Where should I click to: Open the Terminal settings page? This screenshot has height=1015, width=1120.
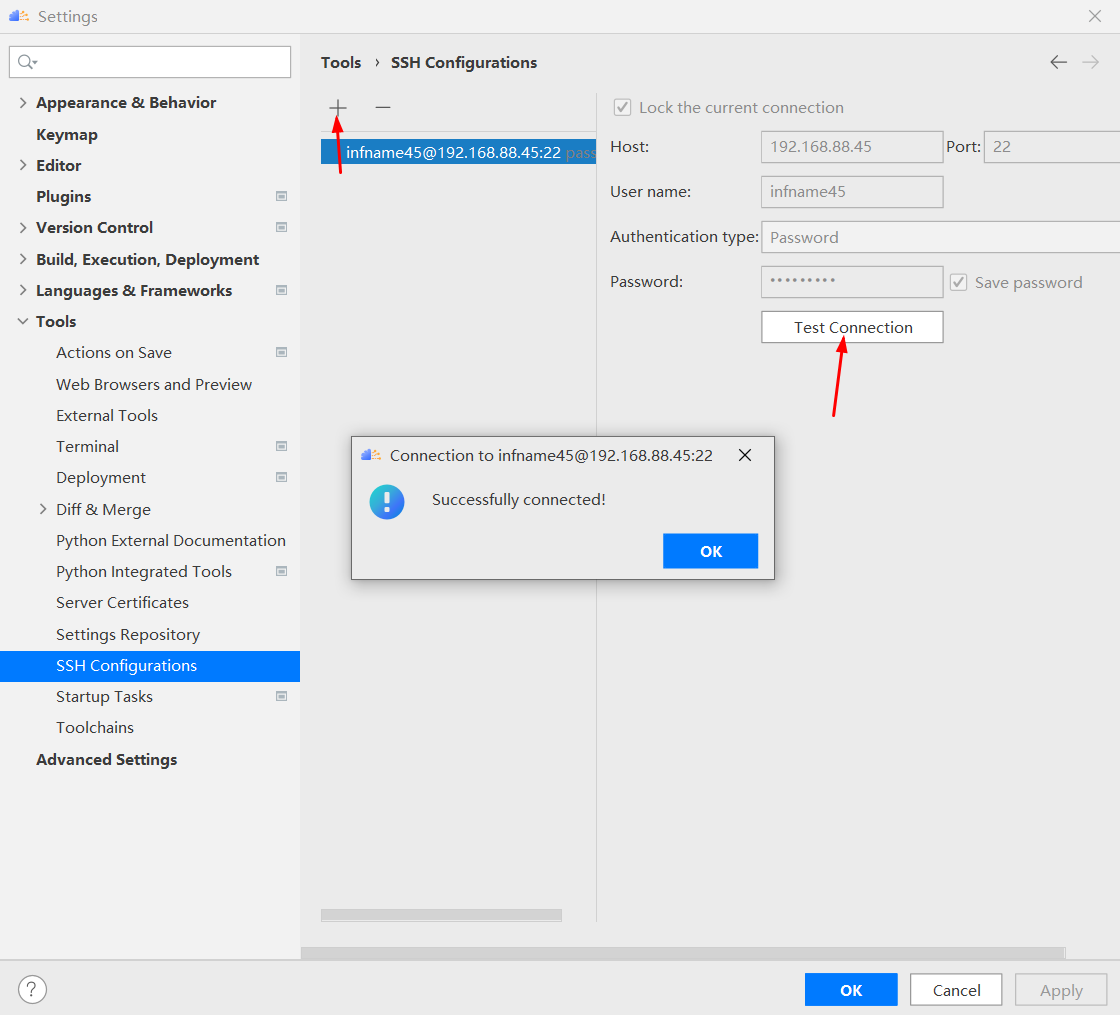(87, 447)
